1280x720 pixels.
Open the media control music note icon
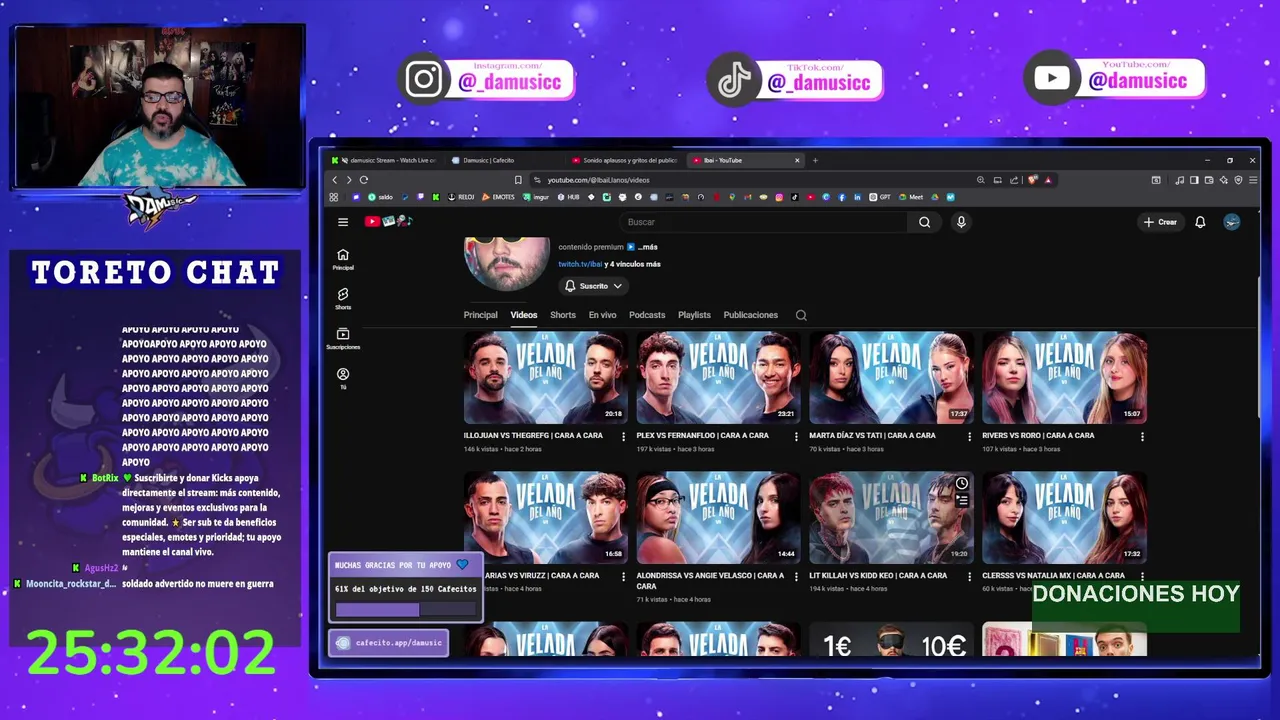(x=1180, y=180)
